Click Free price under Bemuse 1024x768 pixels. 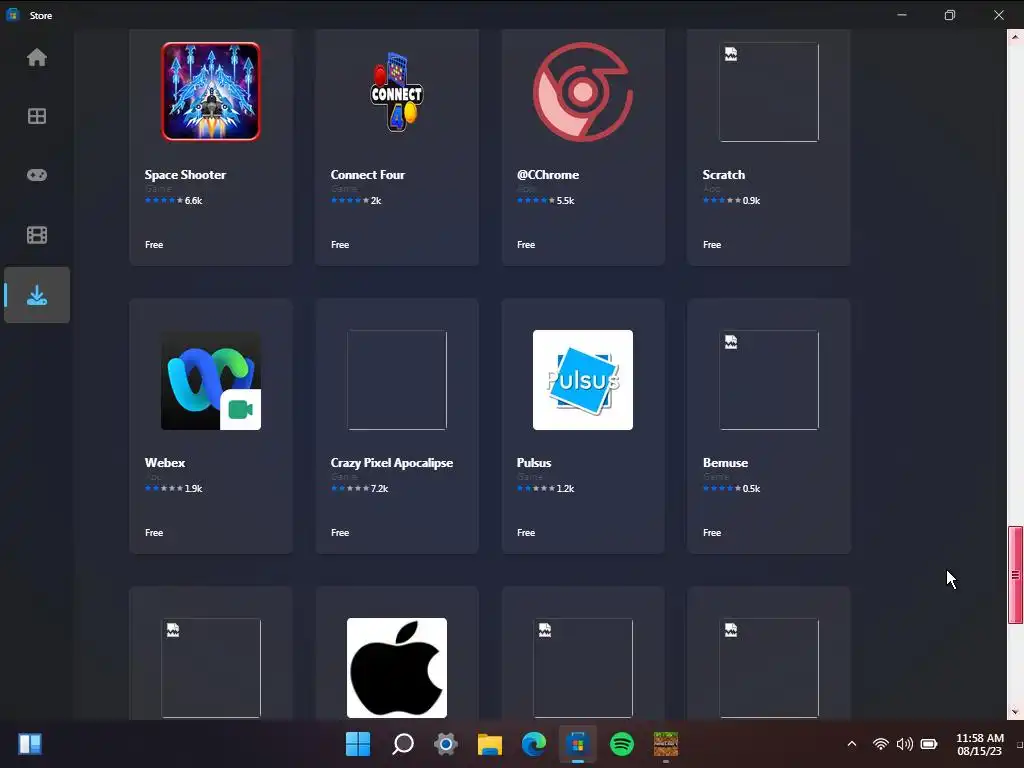(712, 533)
